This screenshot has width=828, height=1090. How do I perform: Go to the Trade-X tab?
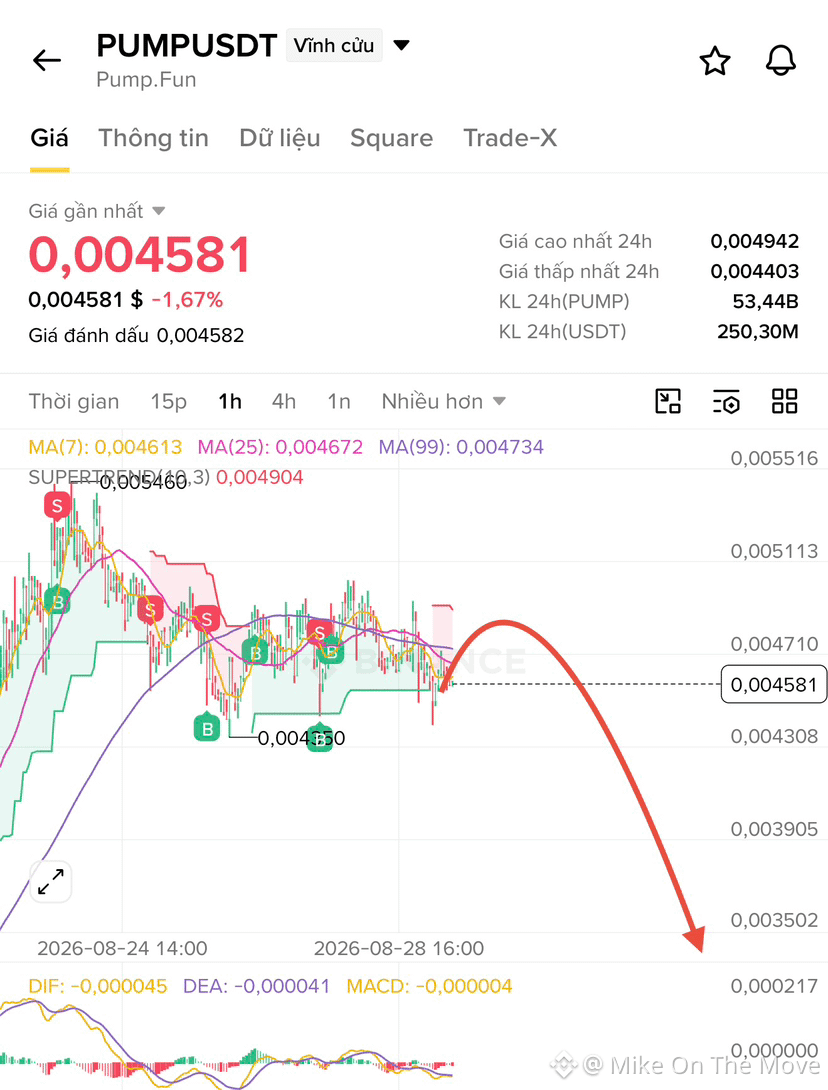coord(510,138)
